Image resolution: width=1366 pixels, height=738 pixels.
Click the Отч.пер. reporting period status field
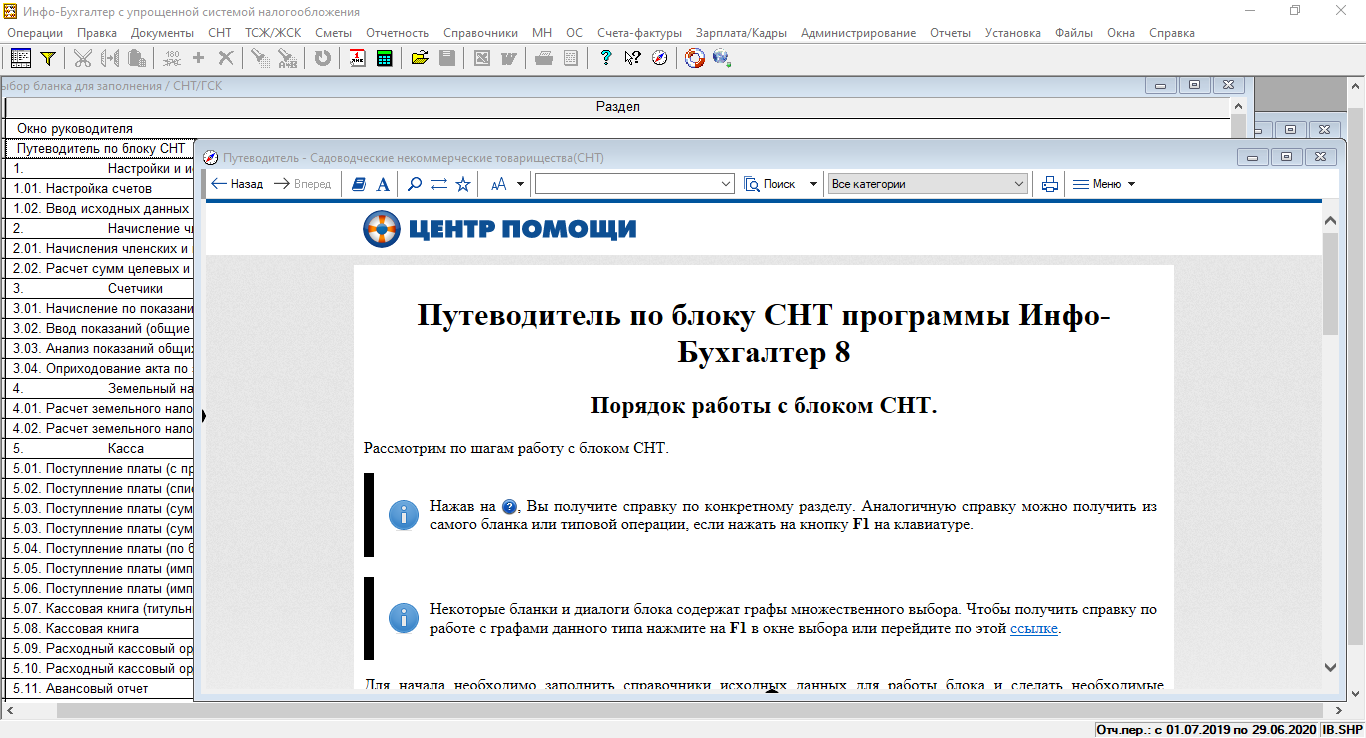coord(1207,729)
